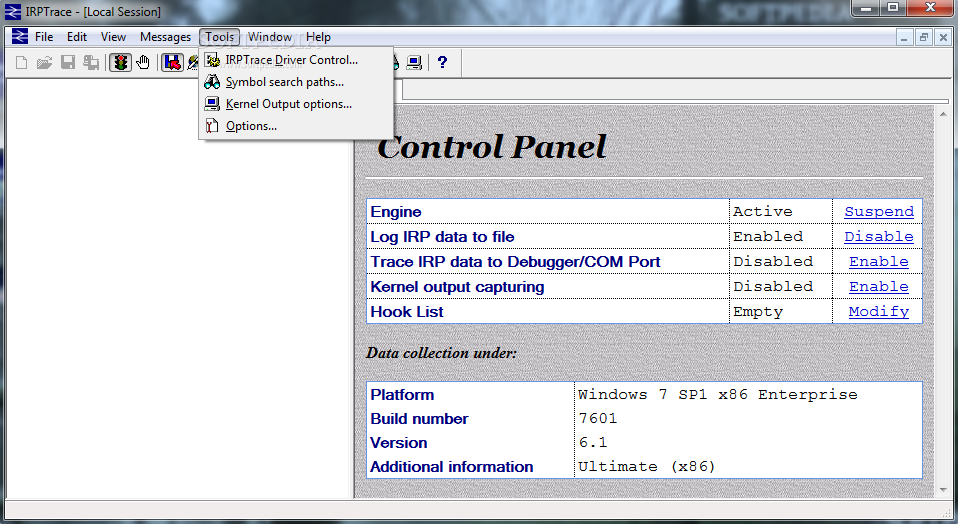Screen dimensions: 958x524
Task: Click the '6.1' version value
Action: 593,442
